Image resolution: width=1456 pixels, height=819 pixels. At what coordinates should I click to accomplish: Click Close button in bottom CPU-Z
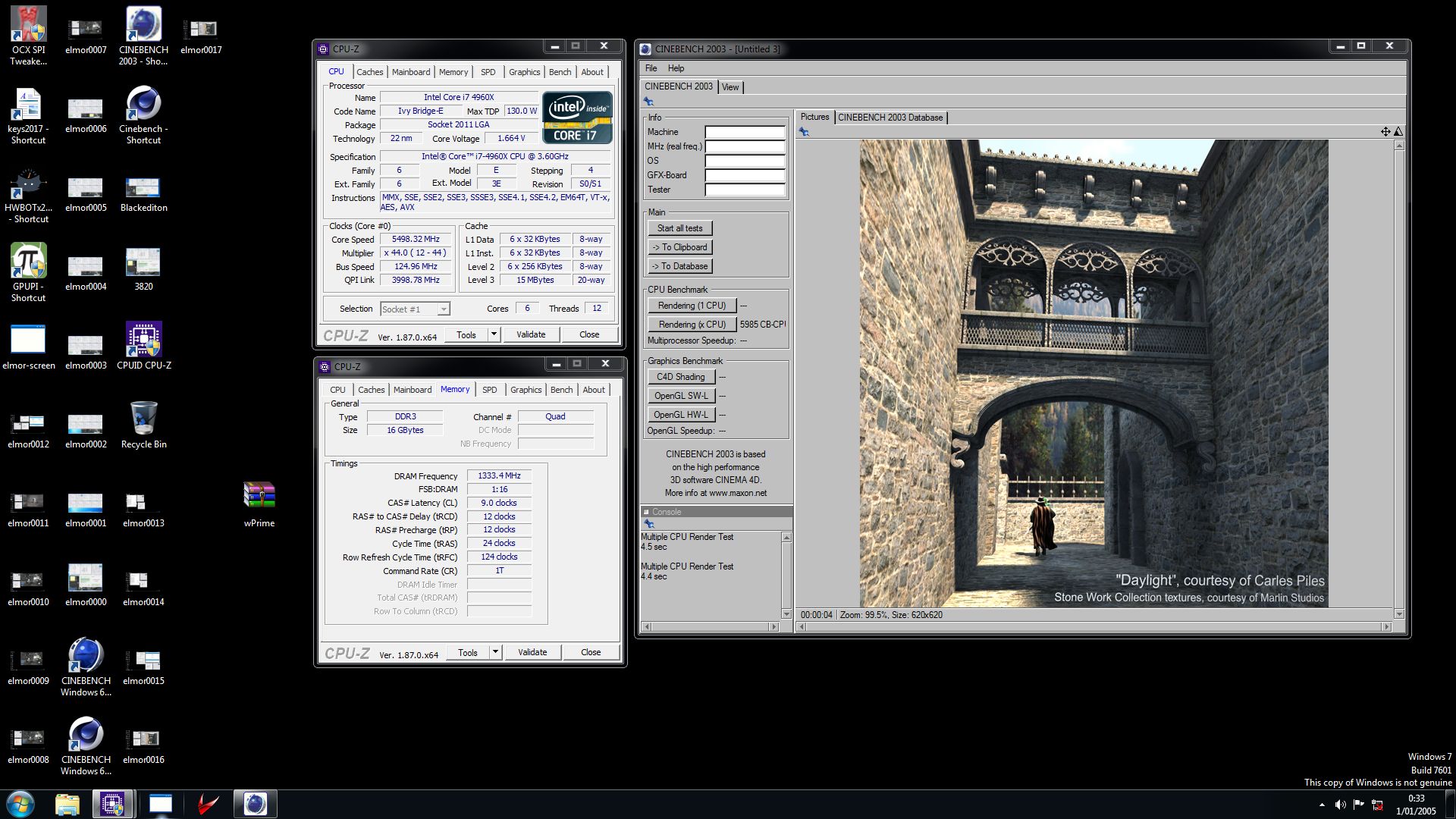pos(591,652)
